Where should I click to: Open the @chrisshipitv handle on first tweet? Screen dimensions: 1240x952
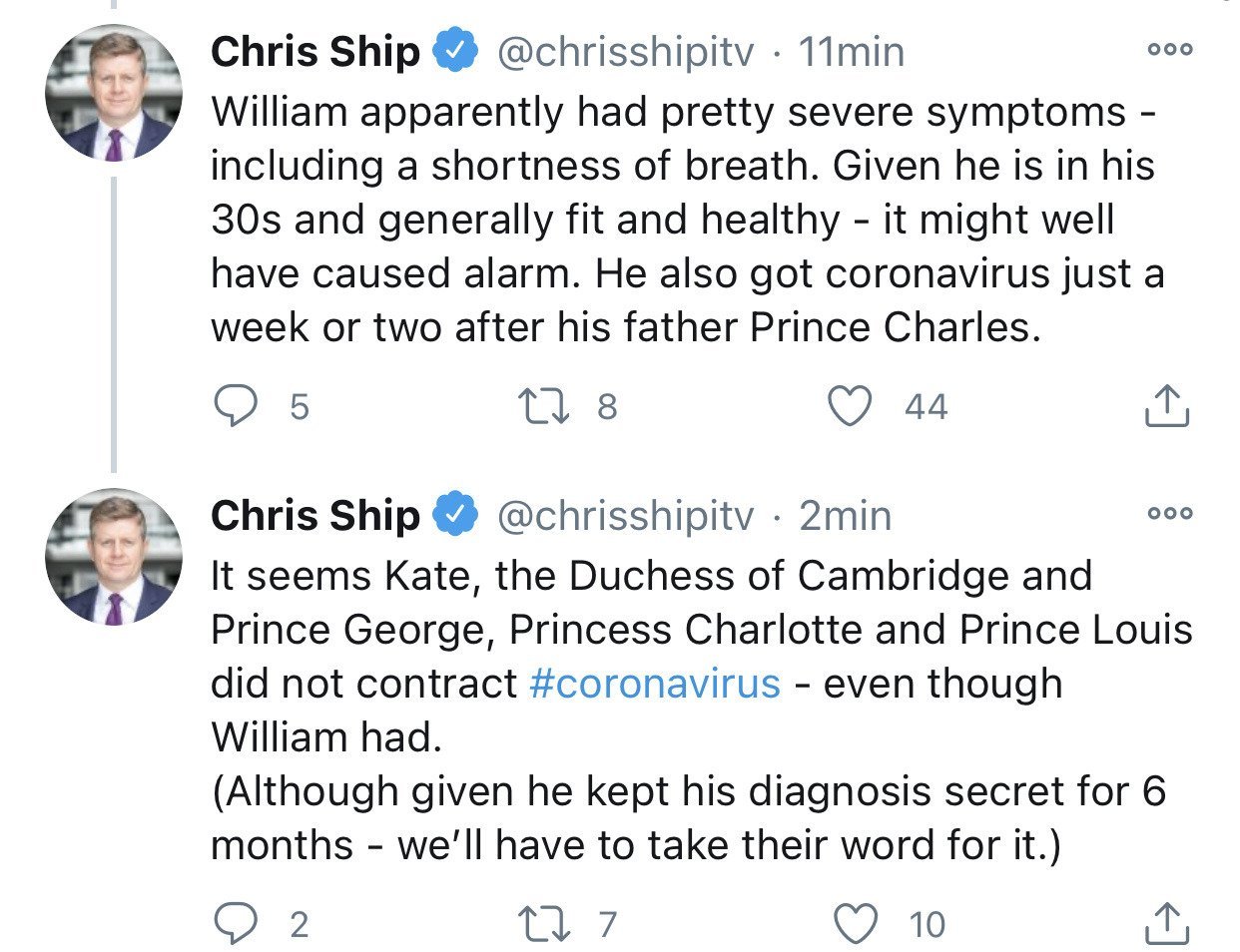click(625, 52)
